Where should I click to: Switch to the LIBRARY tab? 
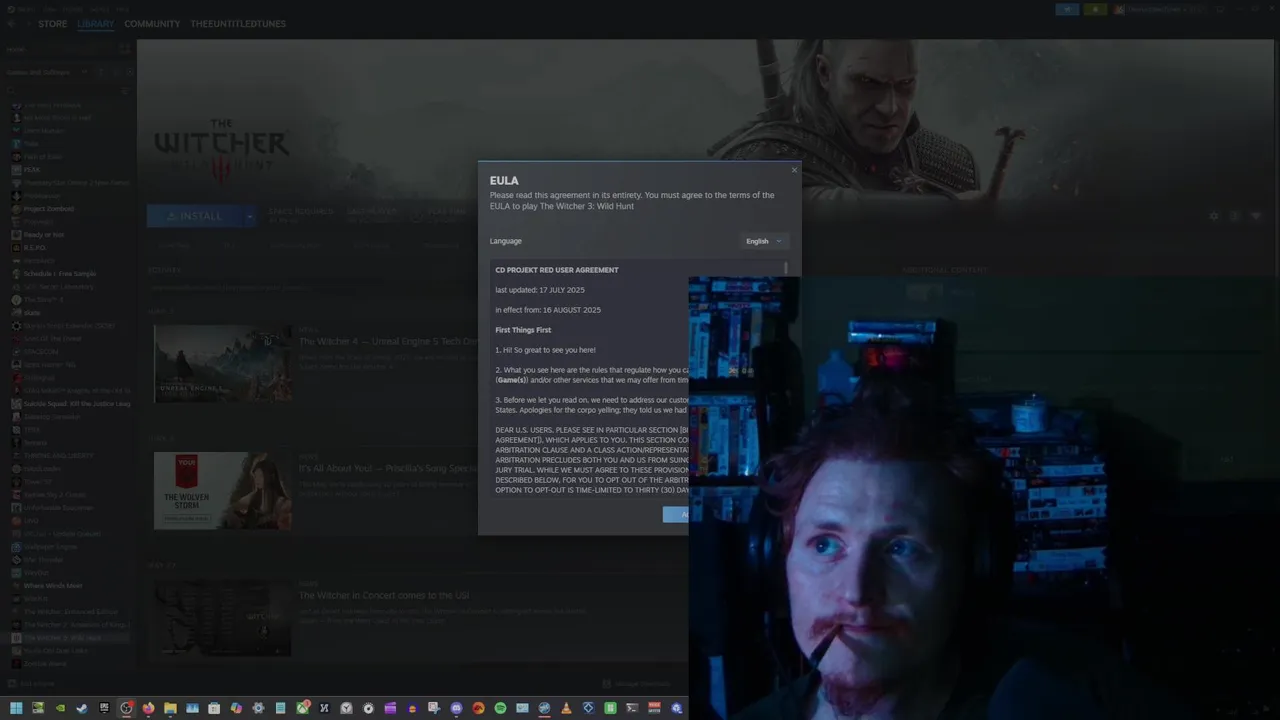[96, 24]
